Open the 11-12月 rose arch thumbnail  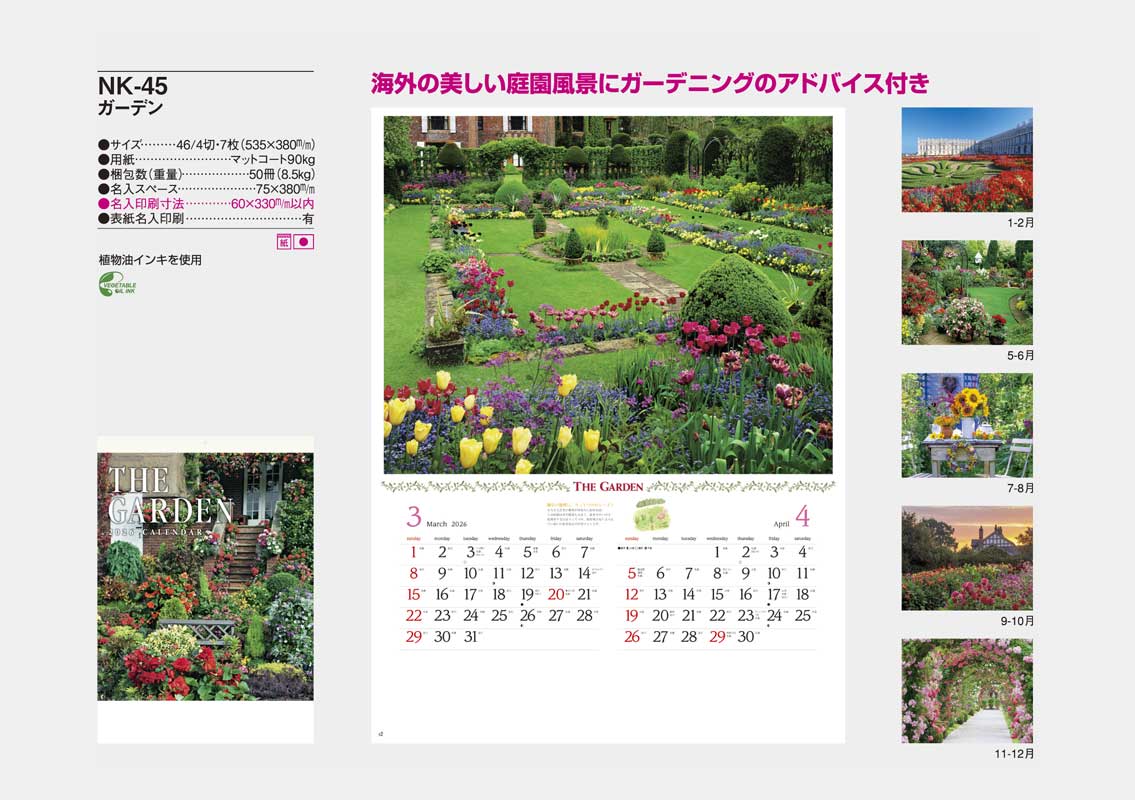(x=967, y=691)
